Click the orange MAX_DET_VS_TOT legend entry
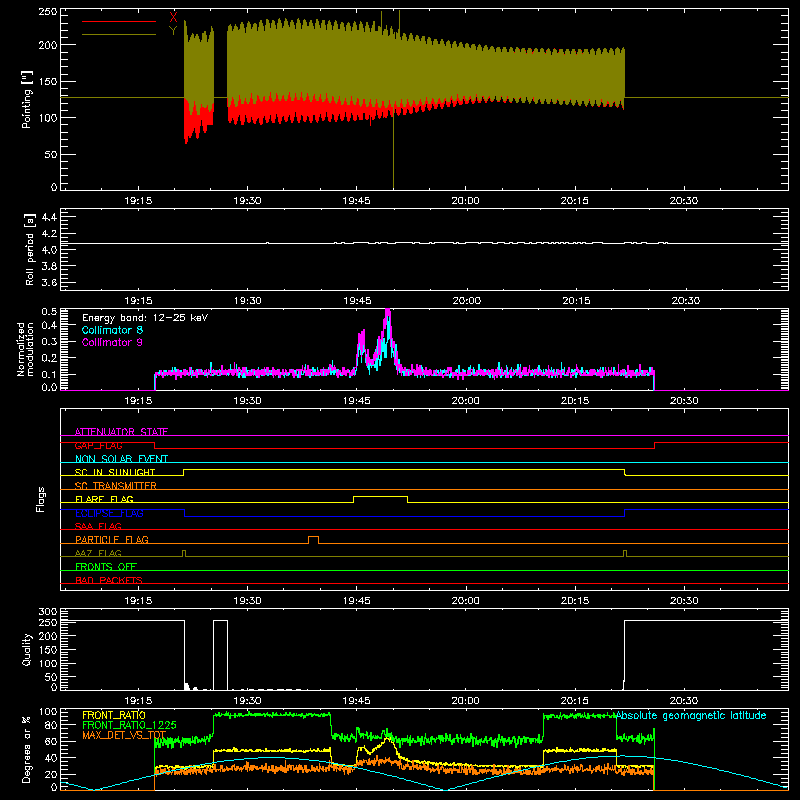The image size is (800, 800). pos(124,735)
